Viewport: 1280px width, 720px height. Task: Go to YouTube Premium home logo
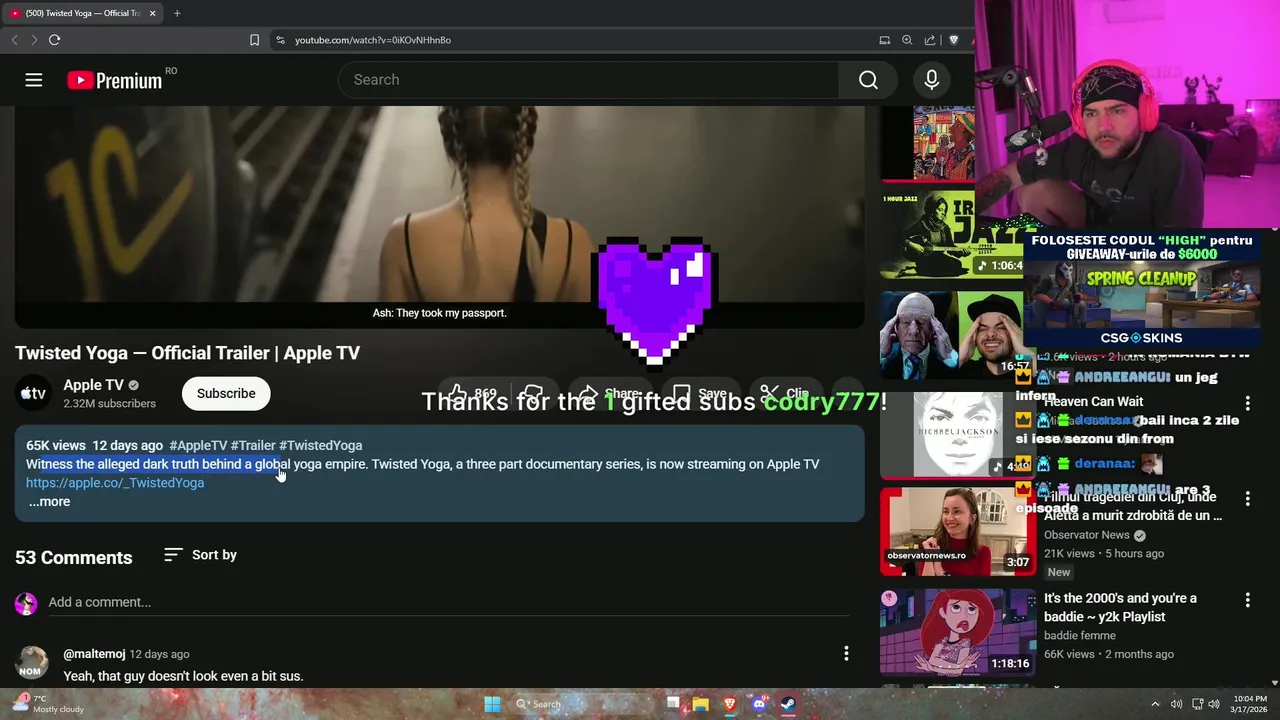pos(115,80)
